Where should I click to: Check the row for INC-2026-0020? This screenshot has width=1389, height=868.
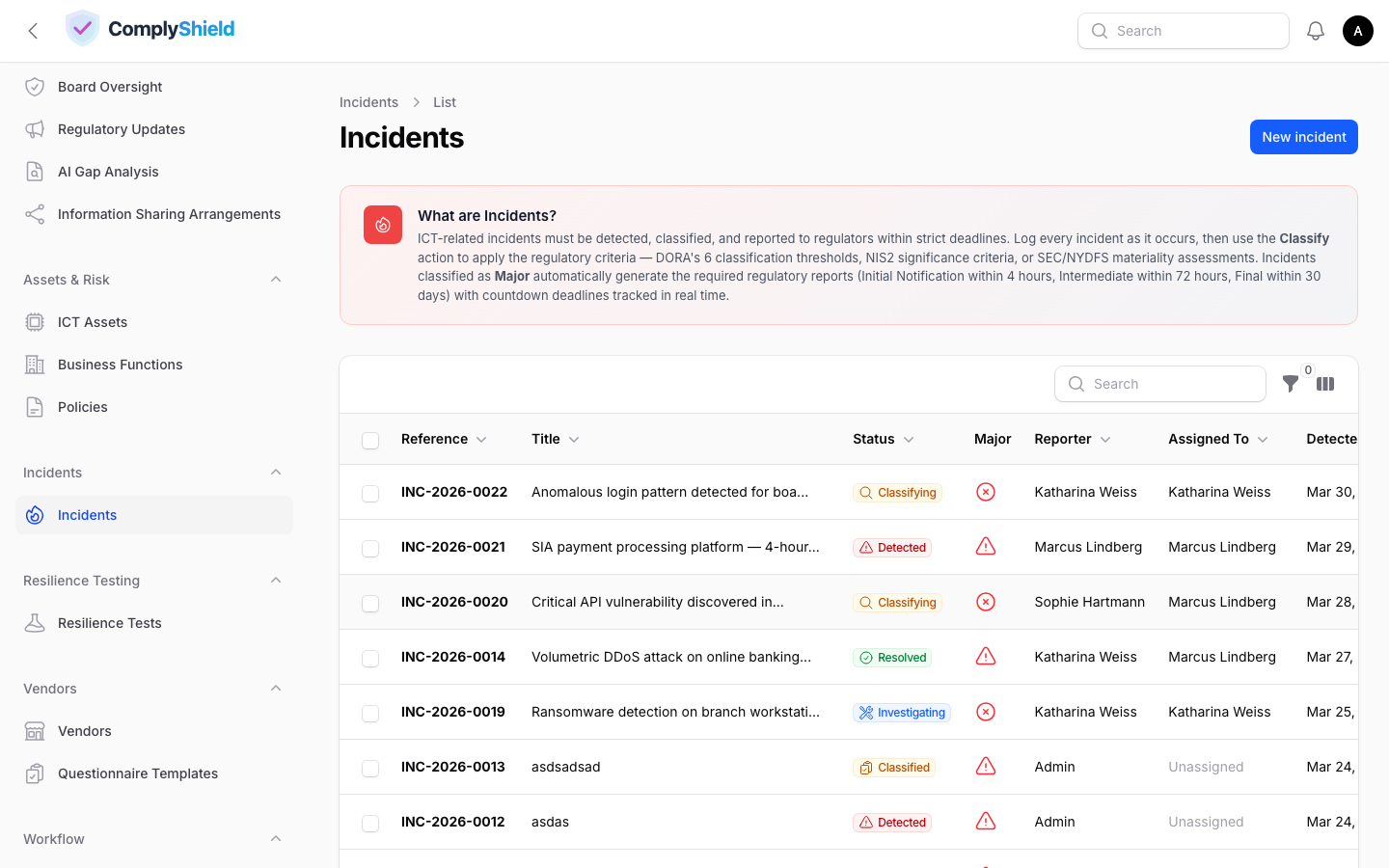pos(370,604)
